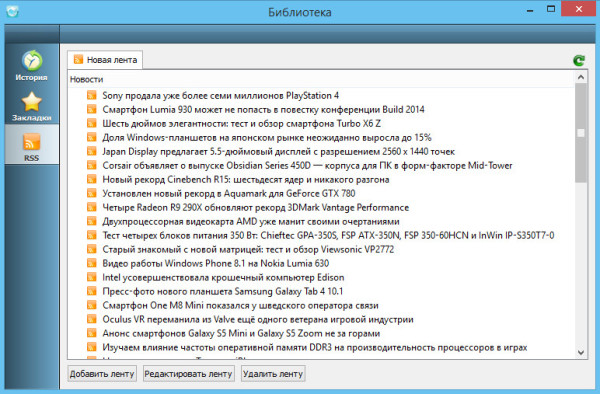
Task: Click RSS icon beside Aquamark GeForce news
Action: click(91, 193)
